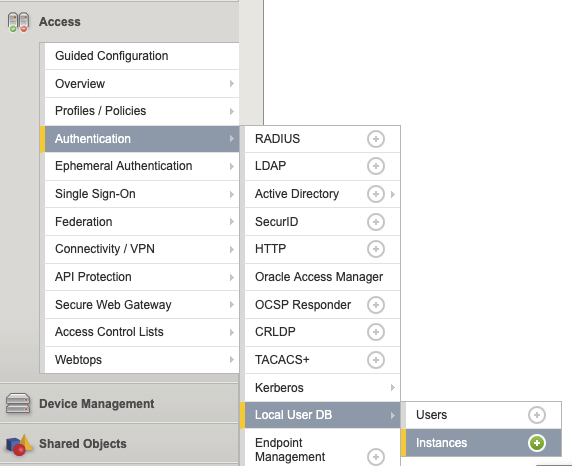Click the plus icon next to Endpoint Management
The image size is (572, 466).
[376, 457]
